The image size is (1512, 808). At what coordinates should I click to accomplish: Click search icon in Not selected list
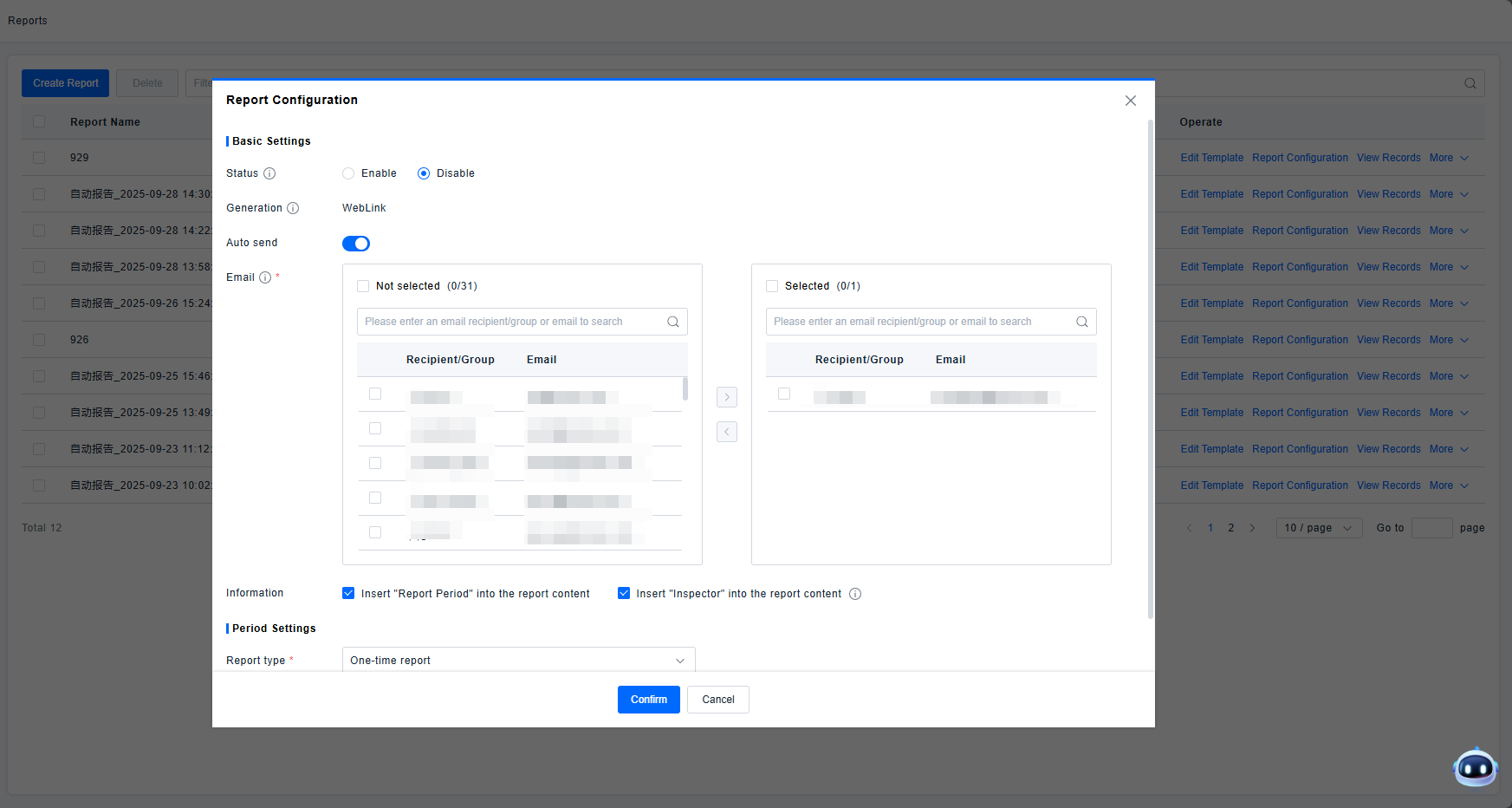[673, 322]
